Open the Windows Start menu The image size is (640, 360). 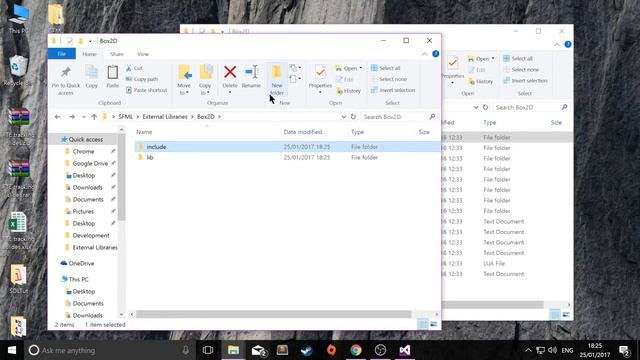pos(12,350)
